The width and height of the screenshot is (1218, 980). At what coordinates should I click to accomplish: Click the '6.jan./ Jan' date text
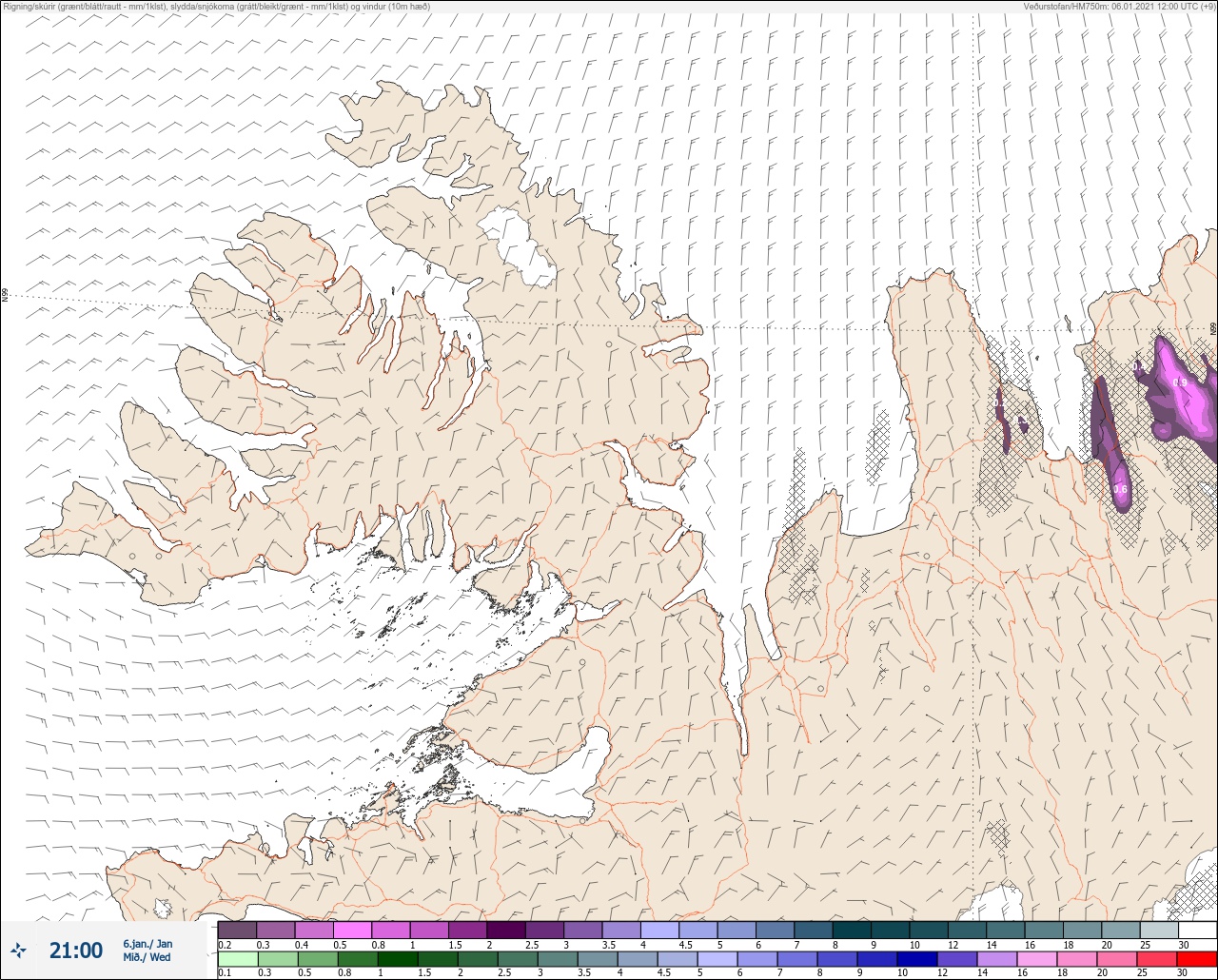(x=147, y=943)
